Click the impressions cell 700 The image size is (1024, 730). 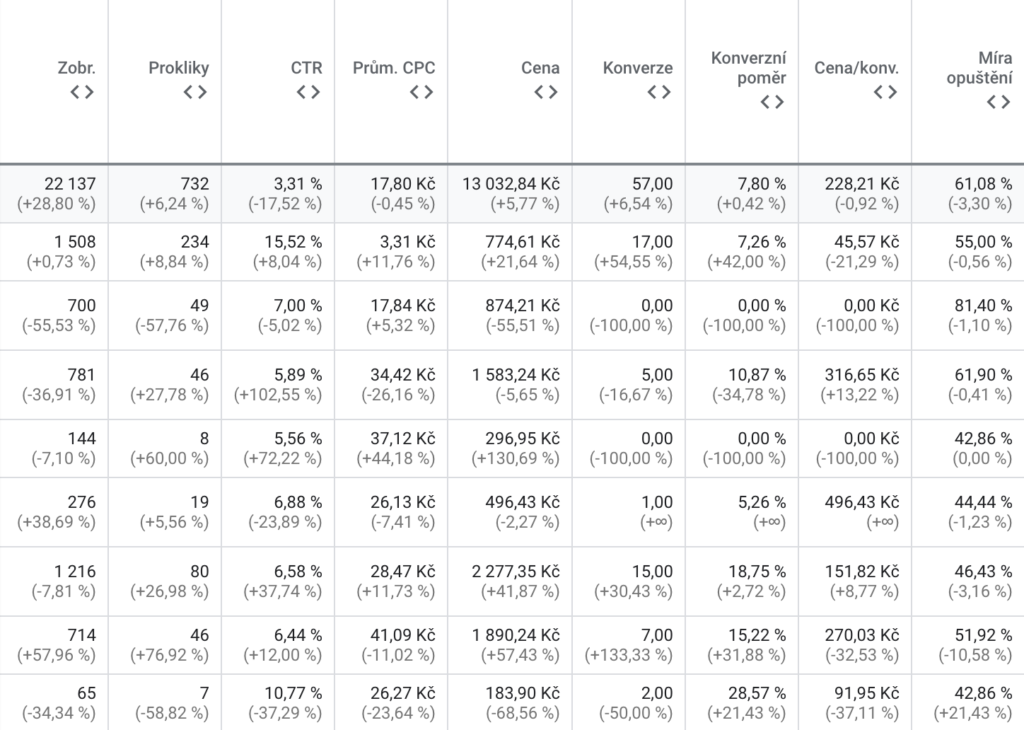pyautogui.click(x=82, y=306)
